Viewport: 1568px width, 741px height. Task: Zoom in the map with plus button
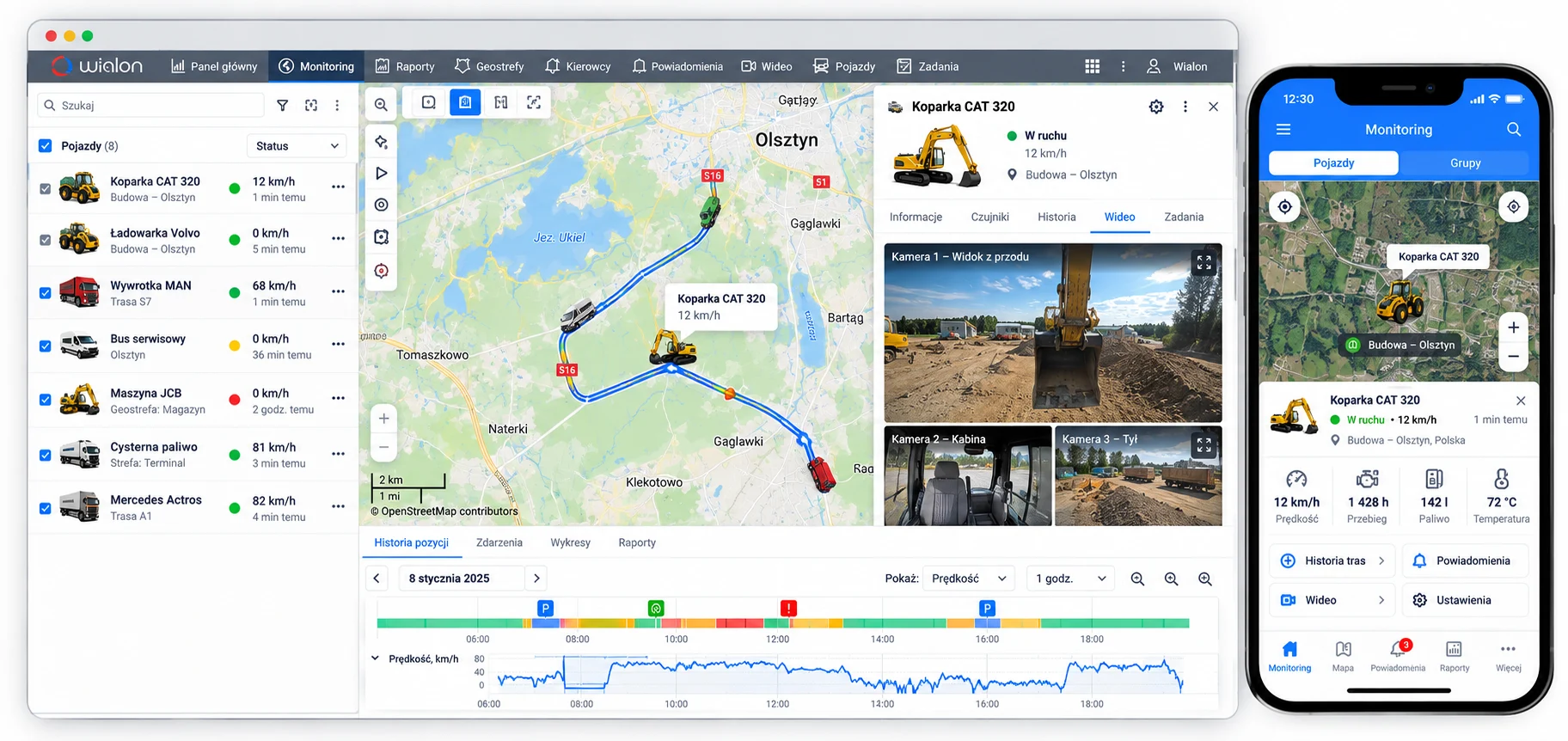coord(383,419)
